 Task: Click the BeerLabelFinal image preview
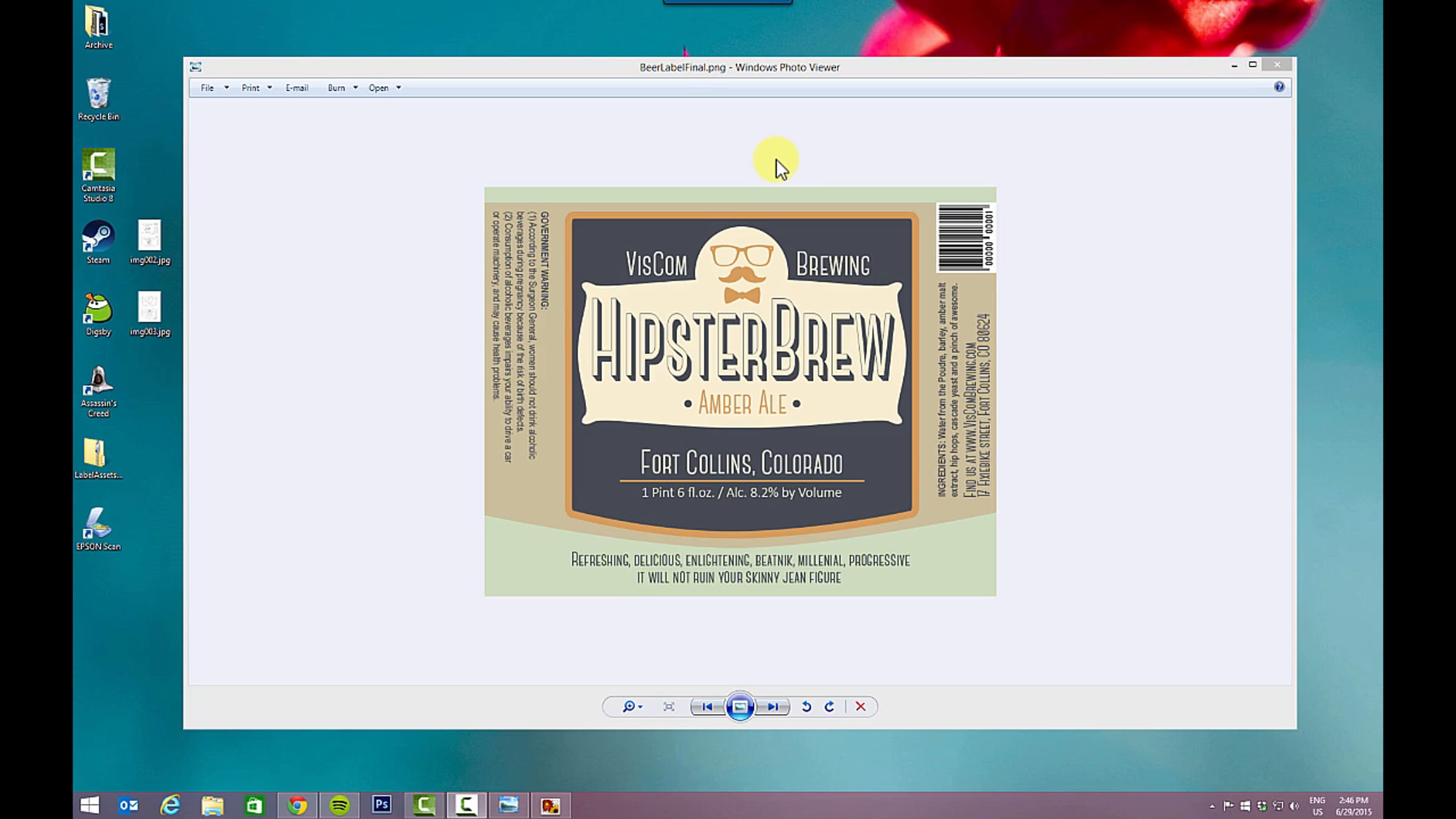[740, 391]
